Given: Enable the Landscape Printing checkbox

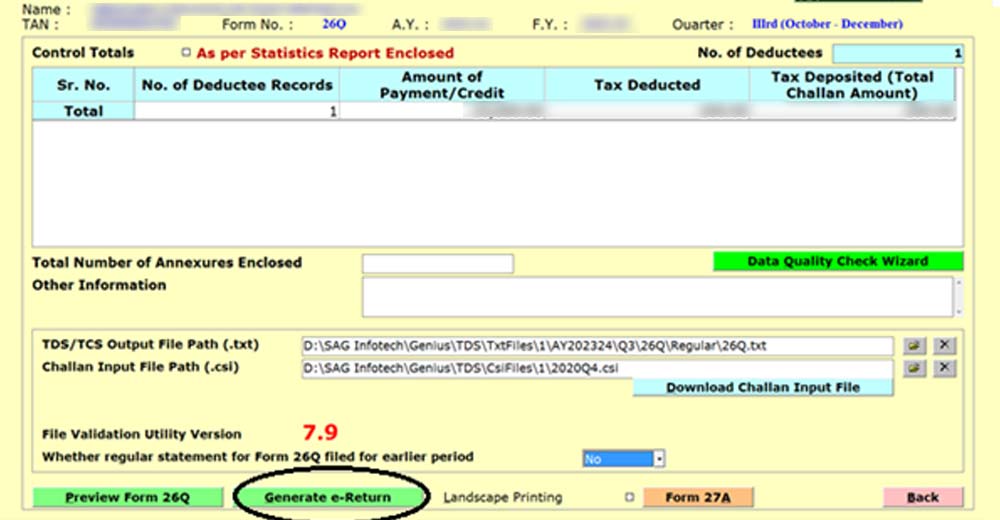Looking at the screenshot, I should (x=629, y=497).
